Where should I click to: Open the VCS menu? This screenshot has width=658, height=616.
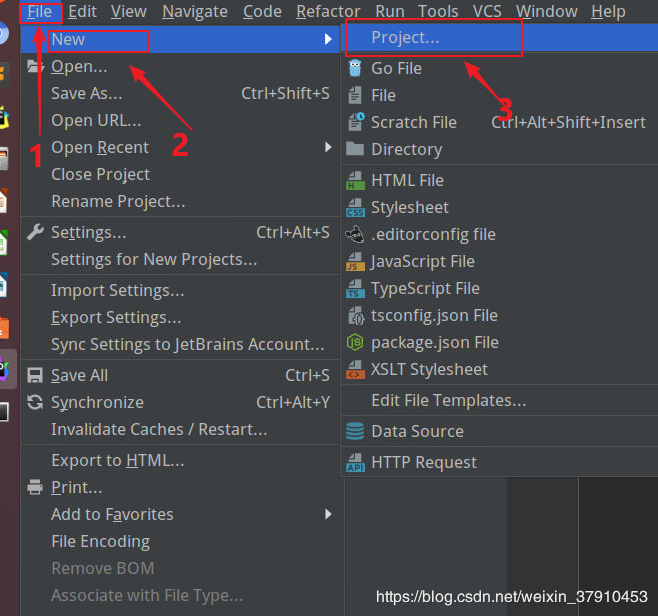click(x=487, y=12)
